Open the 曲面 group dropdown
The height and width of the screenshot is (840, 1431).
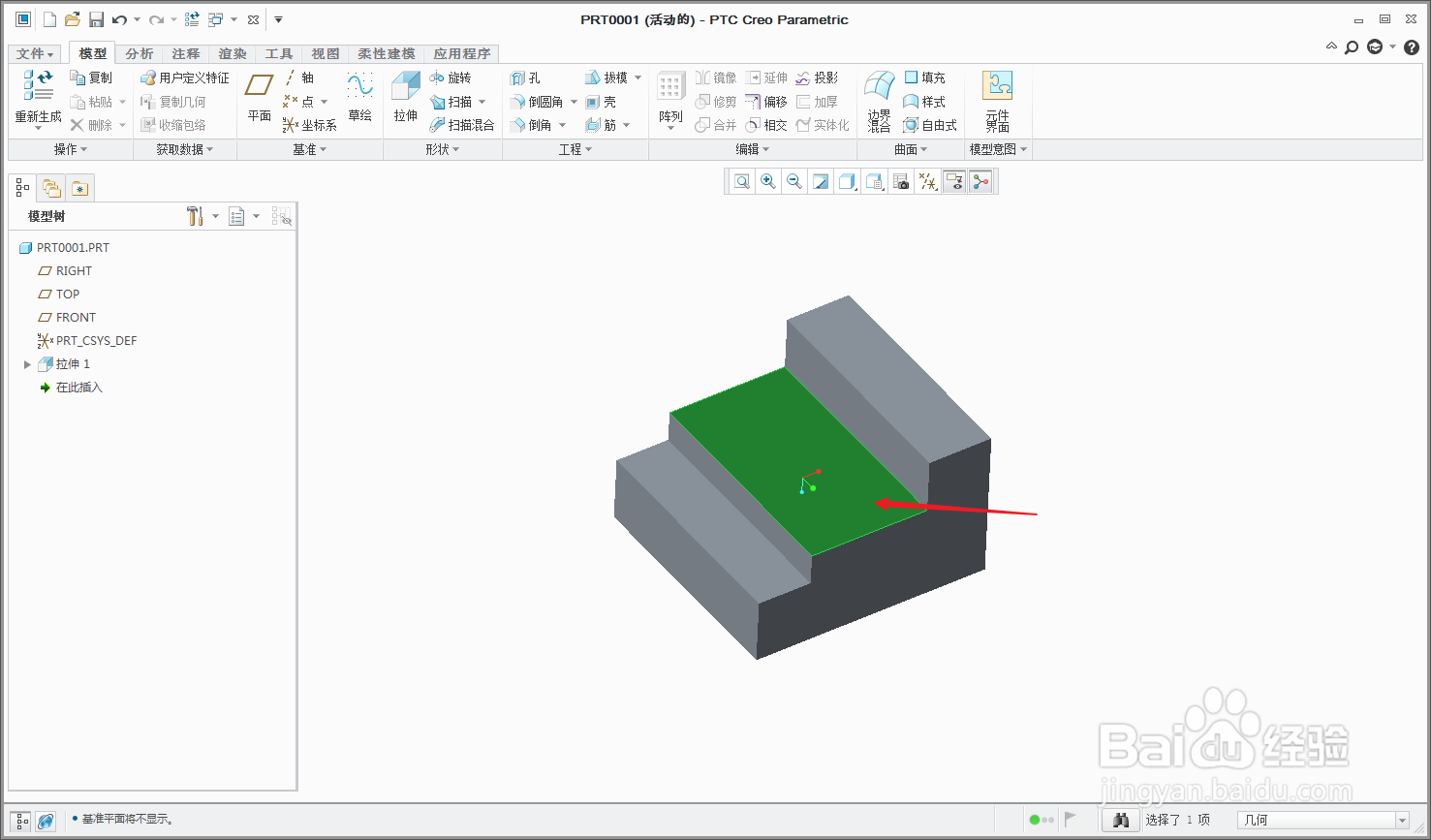[x=911, y=149]
